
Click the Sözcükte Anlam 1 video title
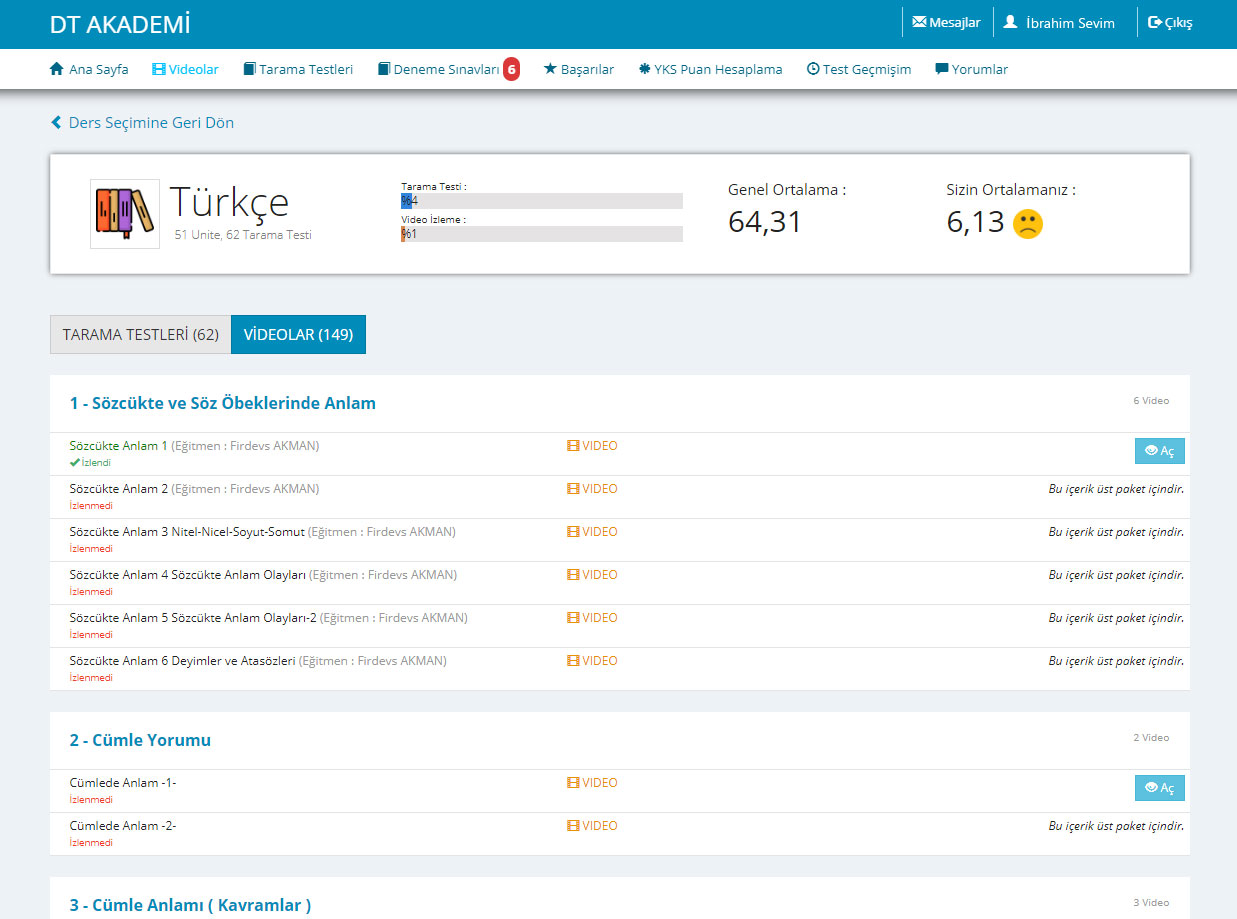pyautogui.click(x=119, y=446)
